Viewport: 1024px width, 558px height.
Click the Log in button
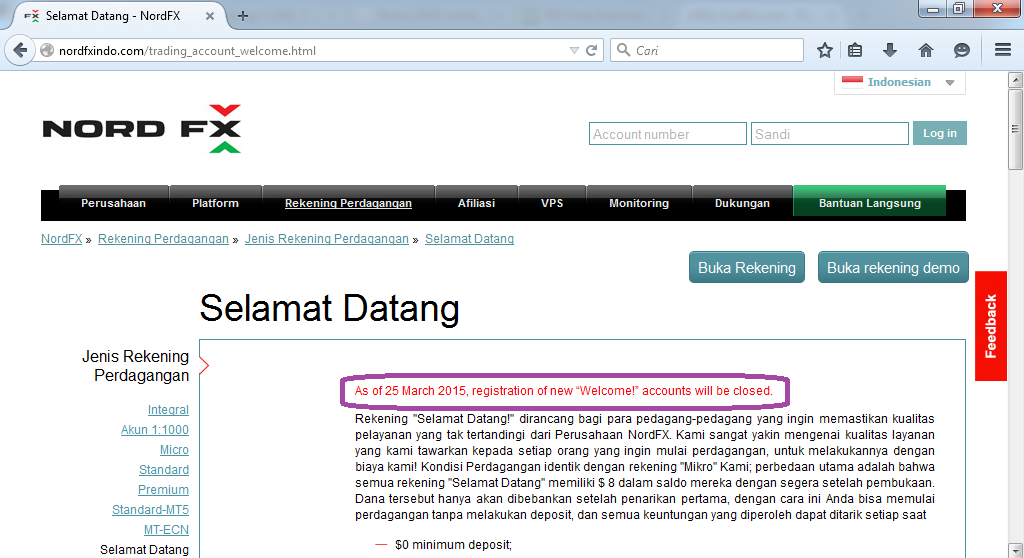pyautogui.click(x=940, y=133)
